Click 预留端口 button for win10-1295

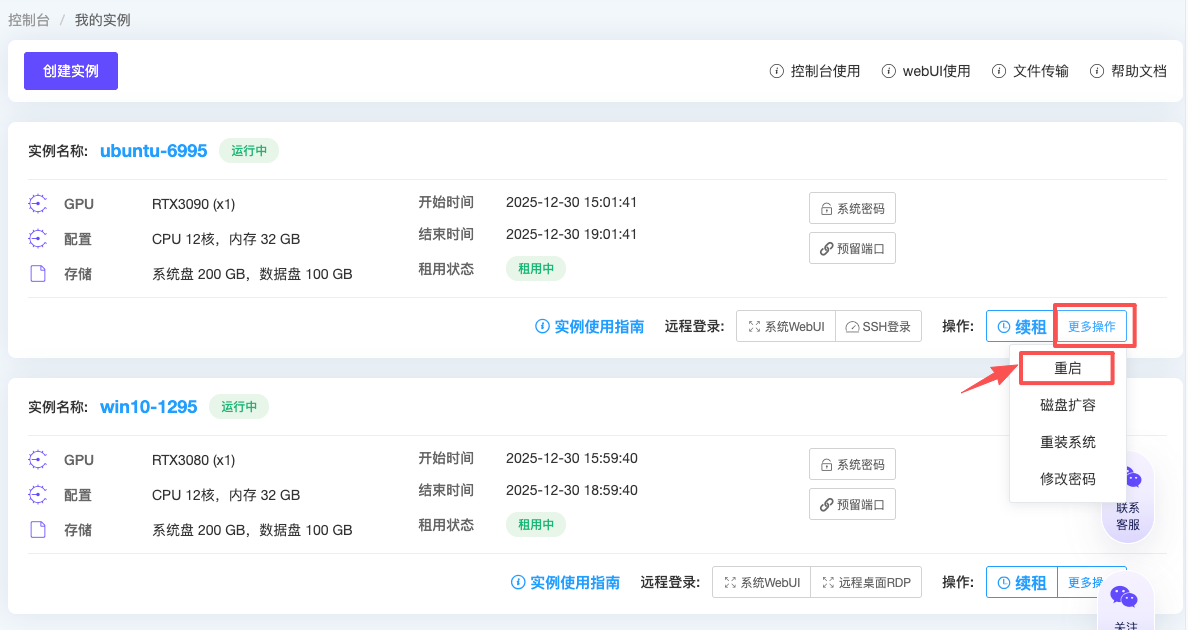[x=852, y=504]
